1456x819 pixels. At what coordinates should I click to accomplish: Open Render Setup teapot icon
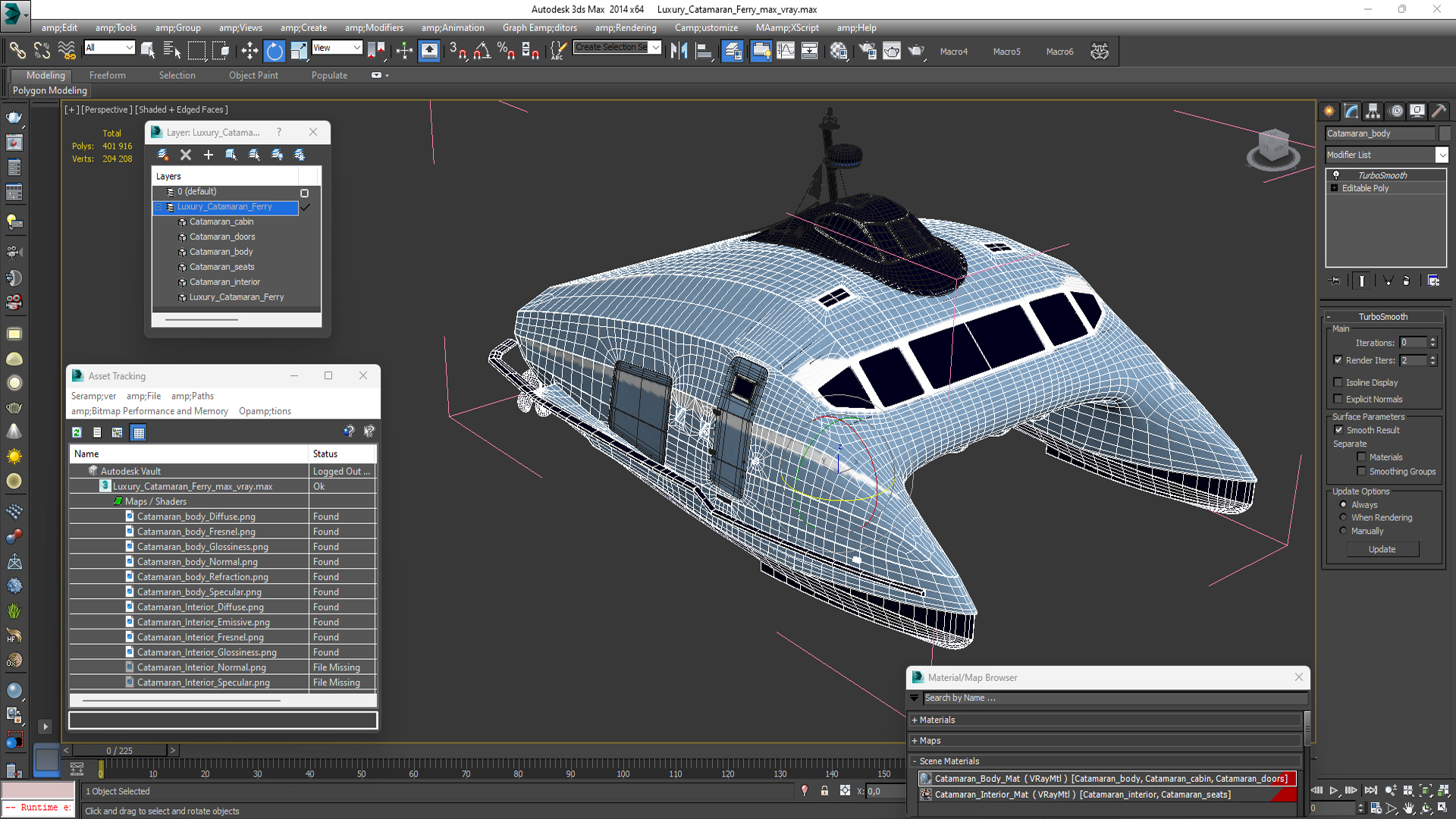[x=867, y=51]
